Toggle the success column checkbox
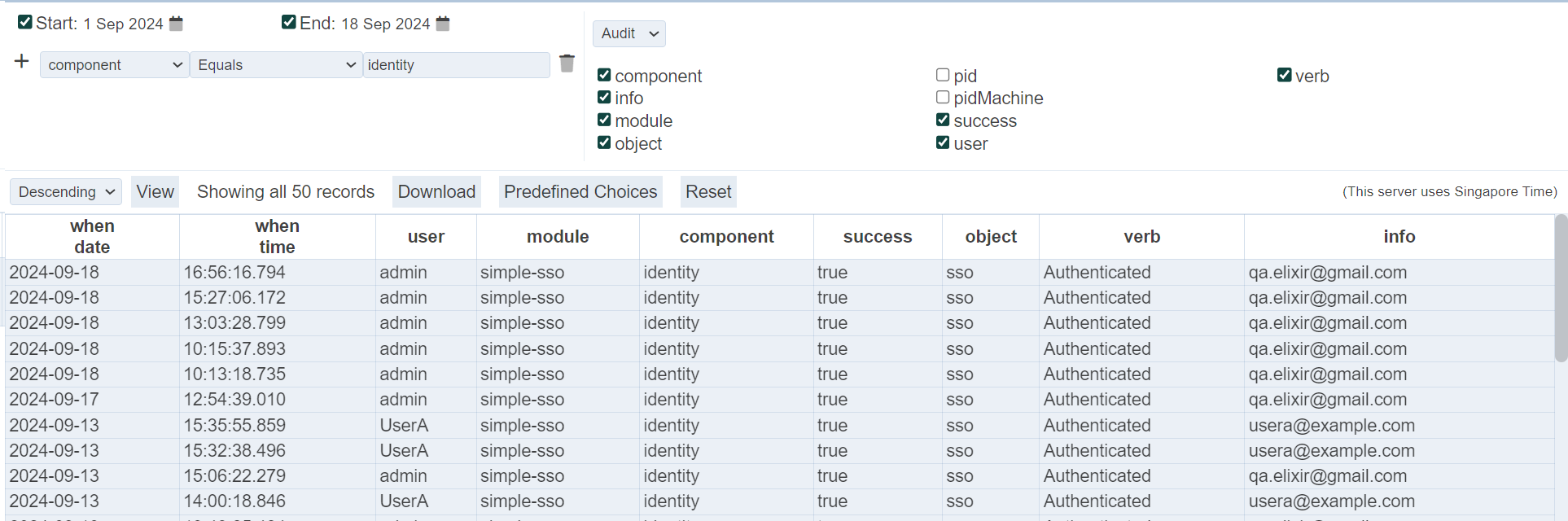1568x521 pixels. tap(943, 120)
